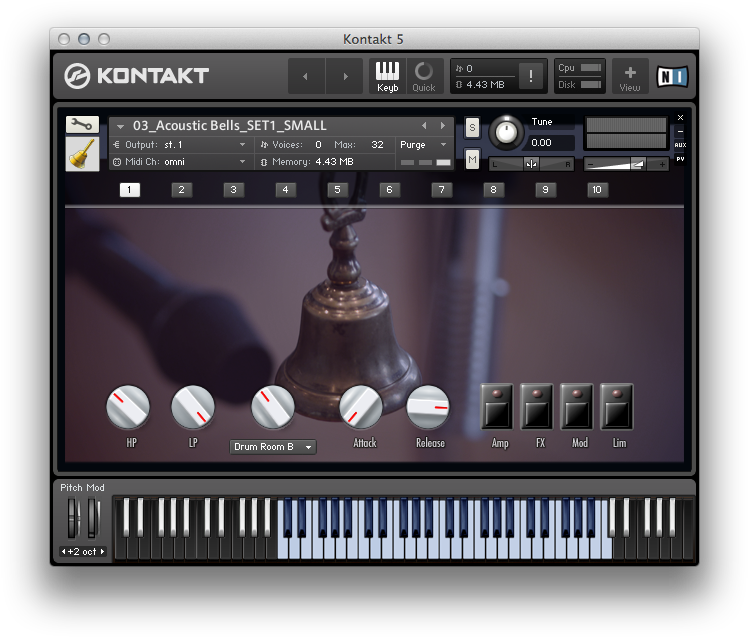Go to previous preset with left arrow in header
The image size is (748, 637).
click(x=306, y=76)
